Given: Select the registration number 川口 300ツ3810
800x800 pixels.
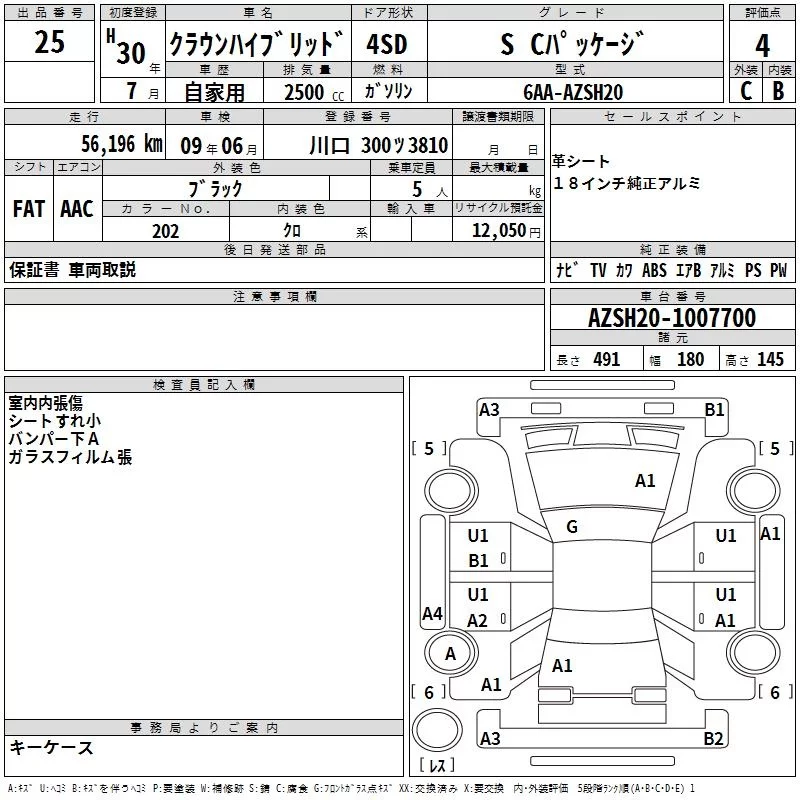Looking at the screenshot, I should (379, 145).
